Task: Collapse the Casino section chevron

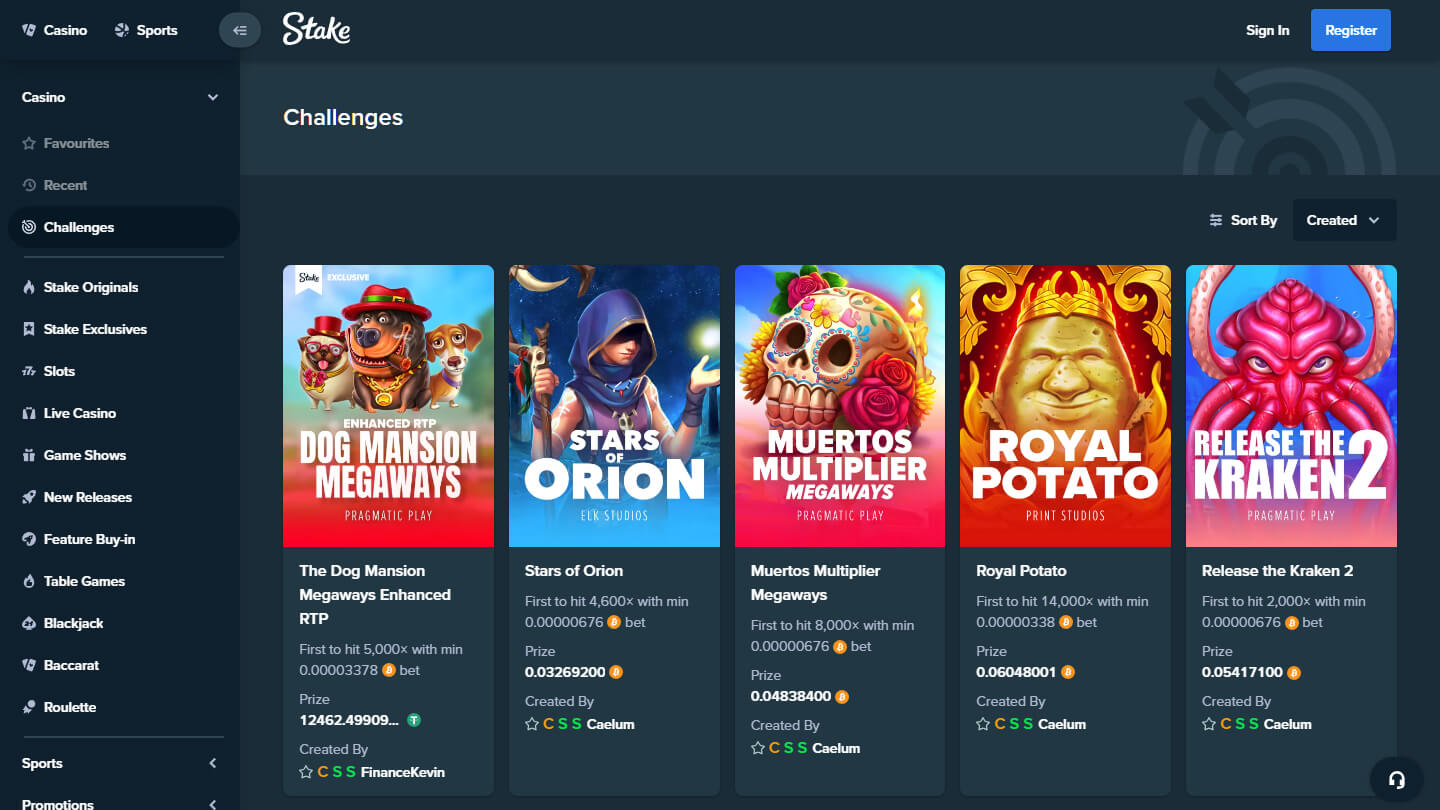Action: (212, 97)
